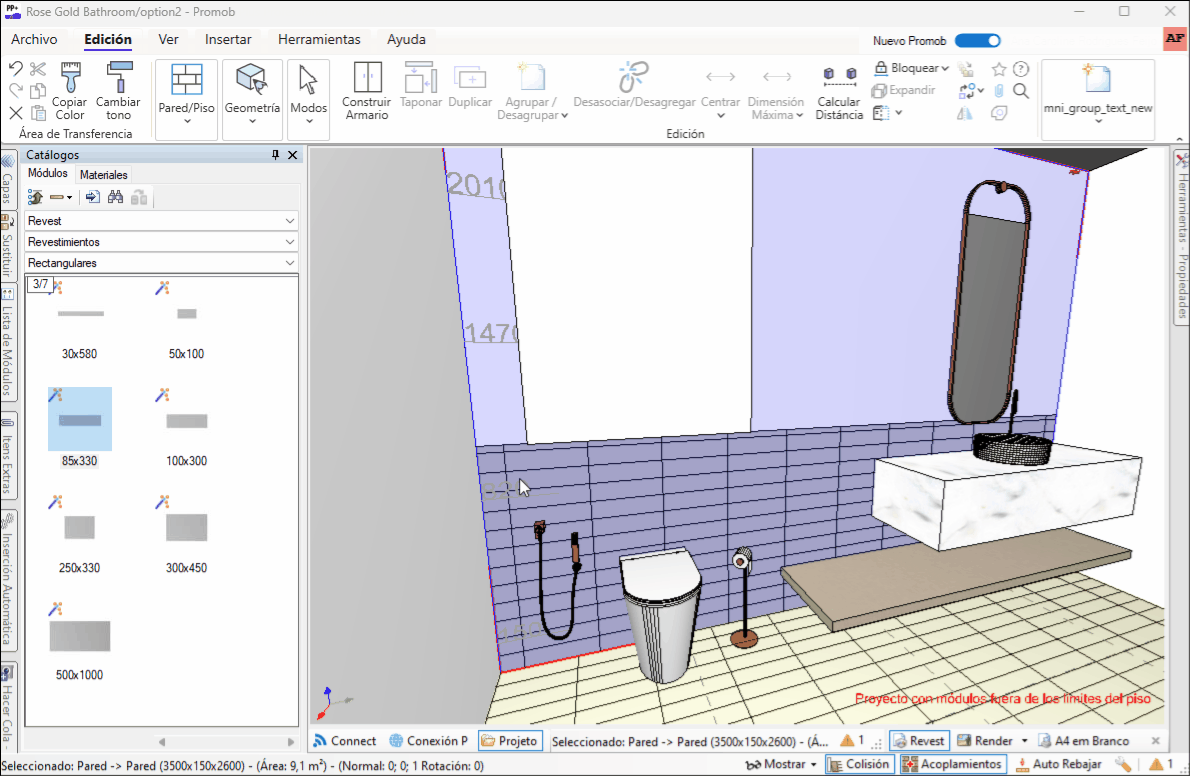The height and width of the screenshot is (776, 1190).
Task: Activate the Copiar Color brush tool
Action: pos(70,91)
